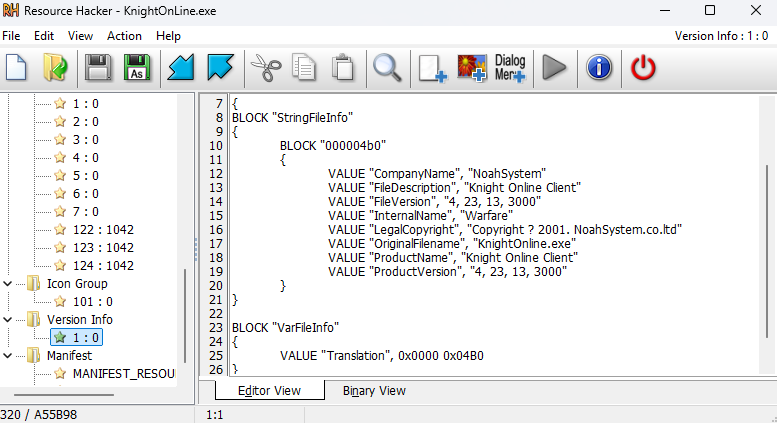Click the InternalName "Warfare" line
The image size is (777, 423).
[420, 216]
